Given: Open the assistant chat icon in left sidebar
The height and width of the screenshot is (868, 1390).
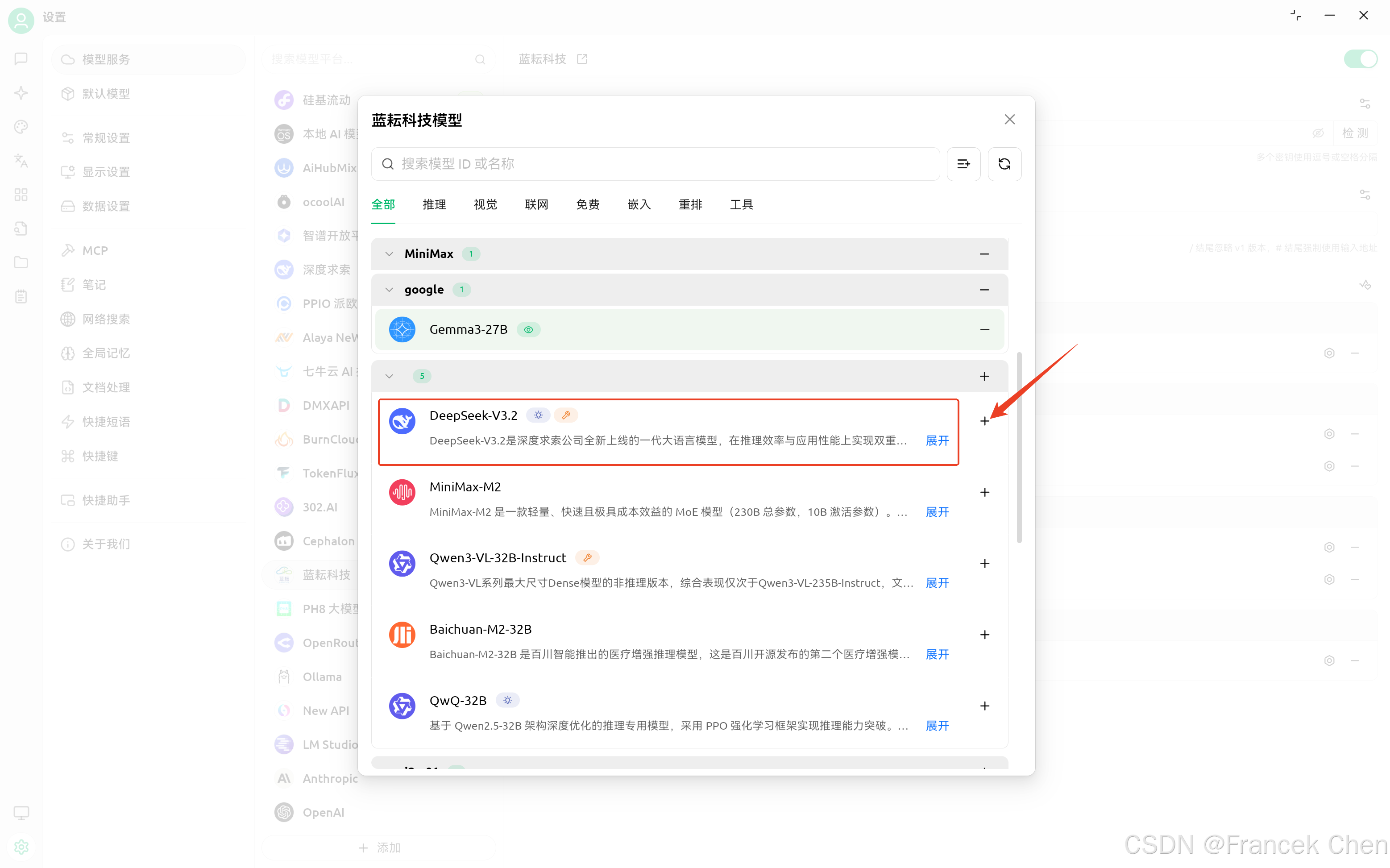Looking at the screenshot, I should (21, 59).
